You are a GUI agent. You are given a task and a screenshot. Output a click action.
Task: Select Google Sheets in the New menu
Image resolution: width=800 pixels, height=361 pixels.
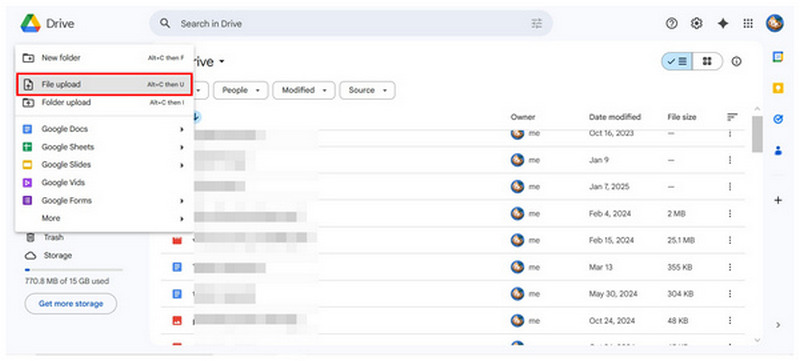(105, 147)
